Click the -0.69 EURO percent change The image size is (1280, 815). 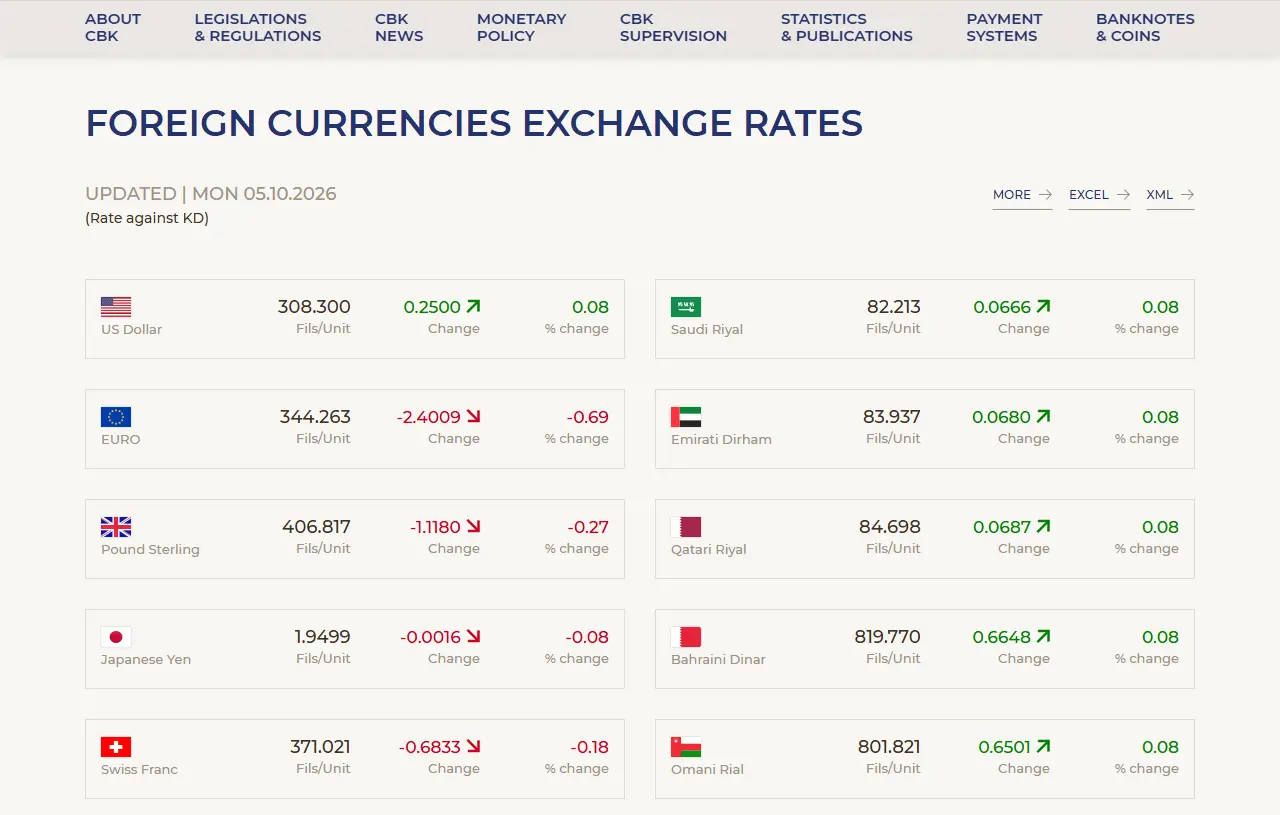pos(588,417)
